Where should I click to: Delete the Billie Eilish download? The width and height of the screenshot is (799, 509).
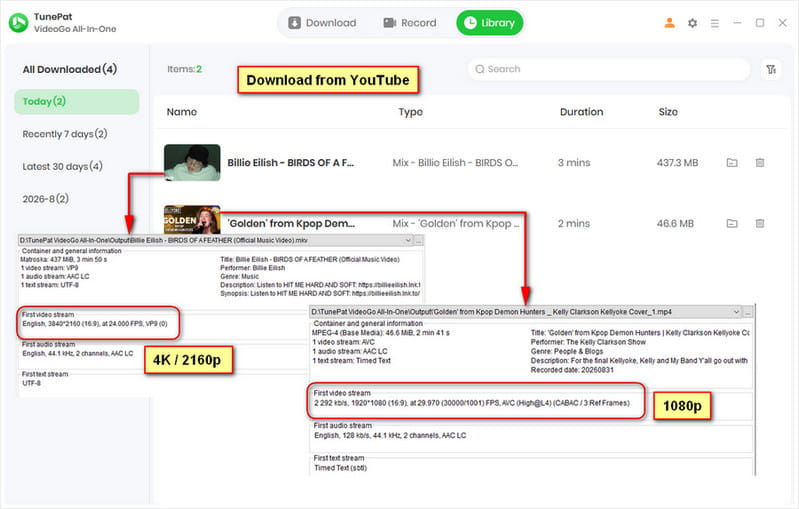(x=760, y=163)
